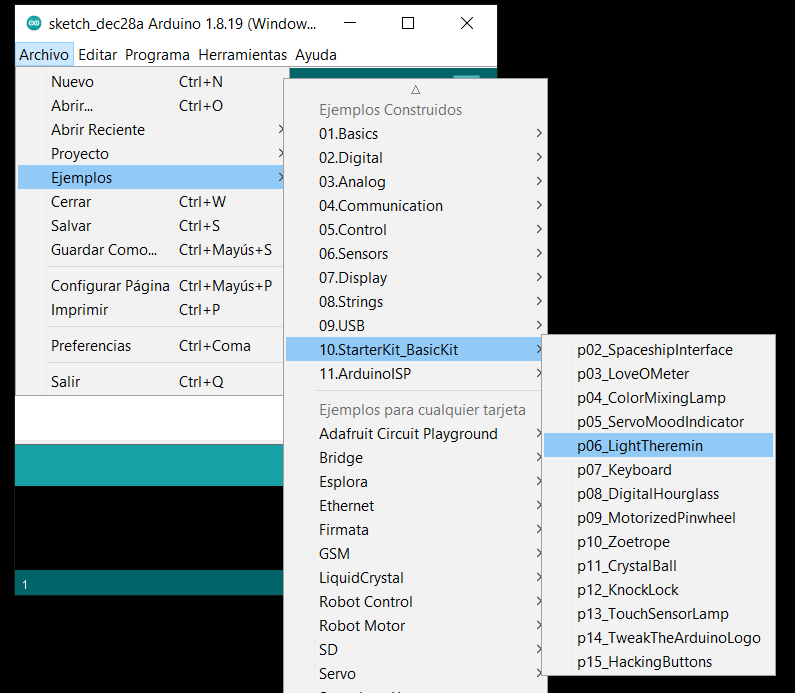Expand the Ejemplos submenu

(x=150, y=177)
